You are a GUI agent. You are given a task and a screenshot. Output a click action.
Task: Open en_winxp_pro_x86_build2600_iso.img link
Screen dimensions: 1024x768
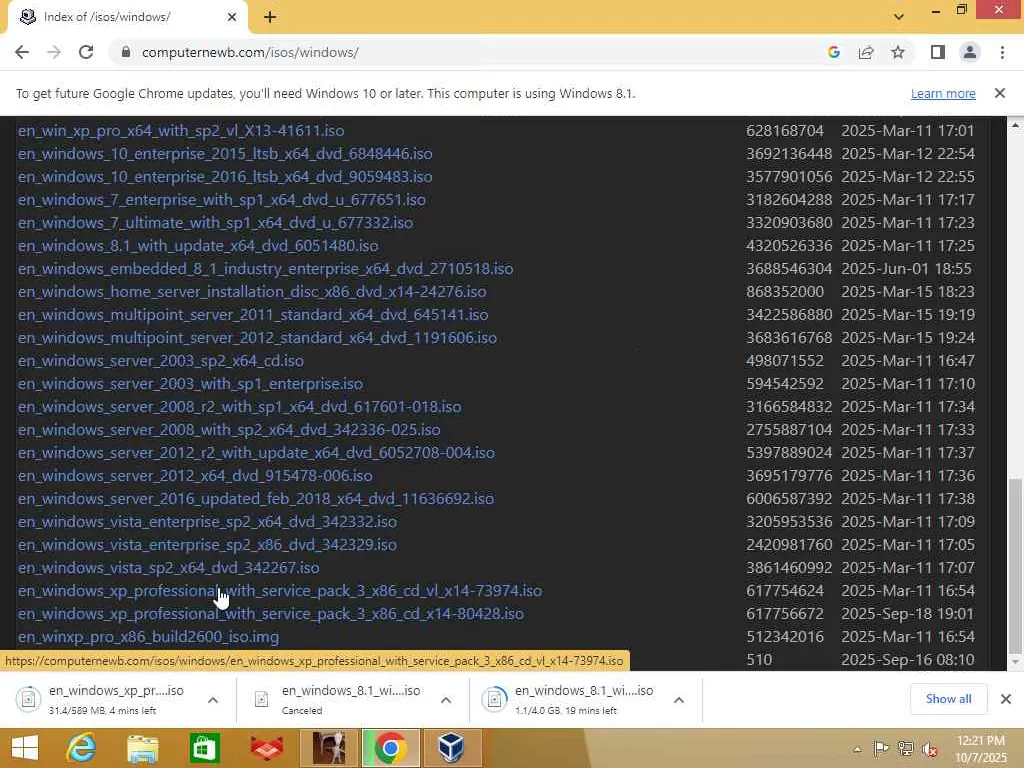coord(148,637)
